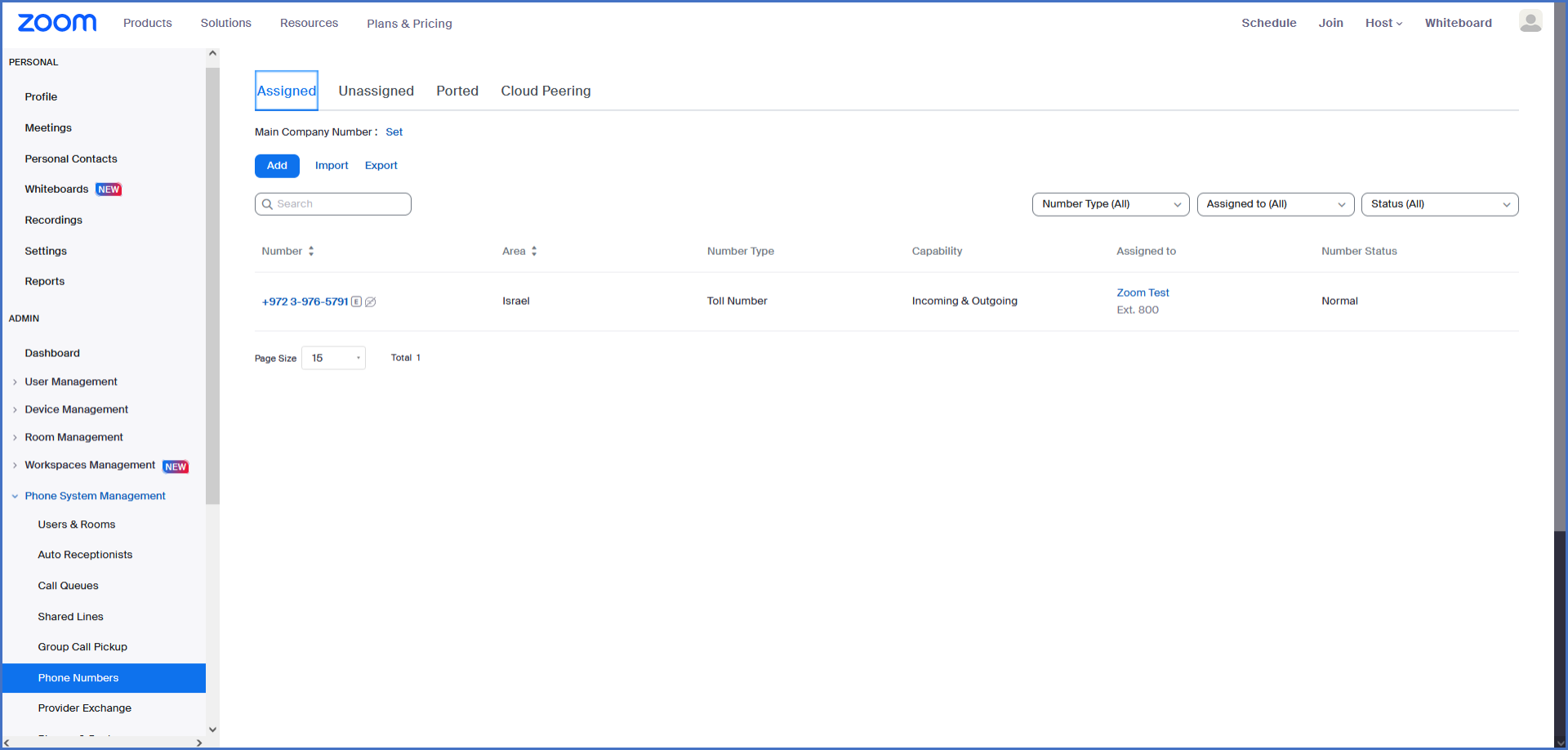Viewport: 1568px width, 750px height.
Task: Open the Number Type (All) filter dropdown
Action: [x=1111, y=204]
